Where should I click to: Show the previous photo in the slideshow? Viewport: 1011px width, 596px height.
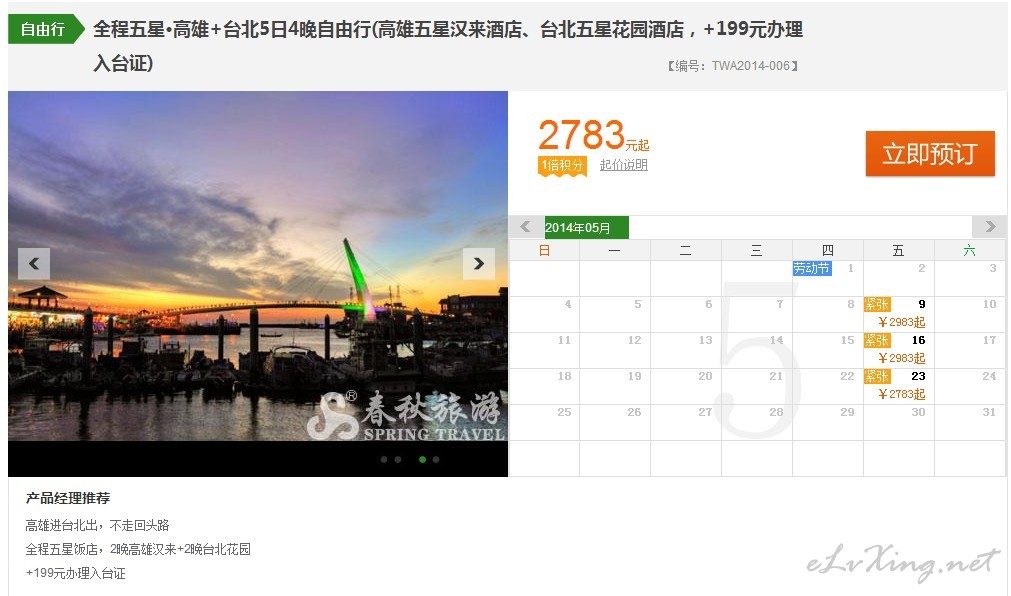[34, 263]
